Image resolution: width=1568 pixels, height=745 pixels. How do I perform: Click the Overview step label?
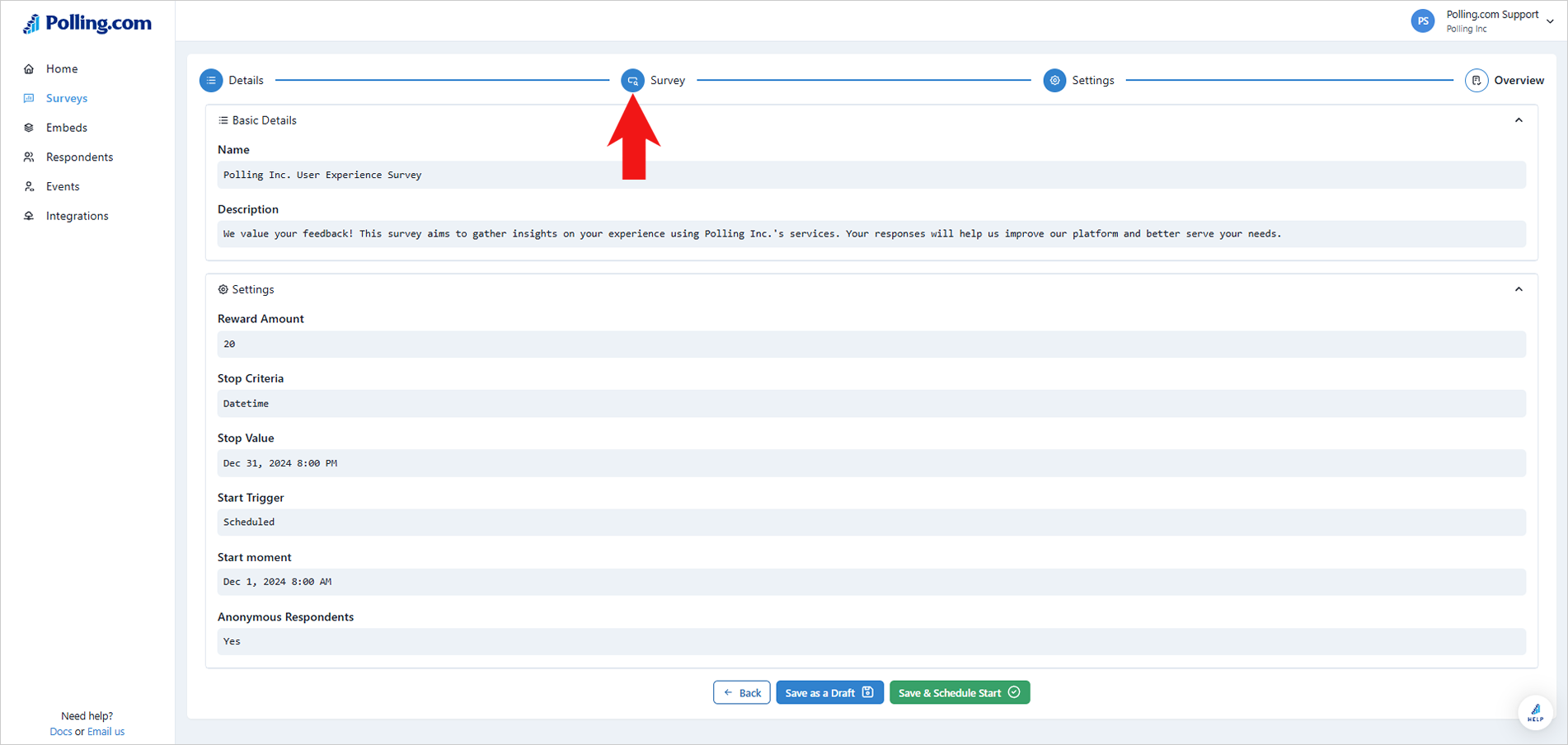click(x=1519, y=80)
